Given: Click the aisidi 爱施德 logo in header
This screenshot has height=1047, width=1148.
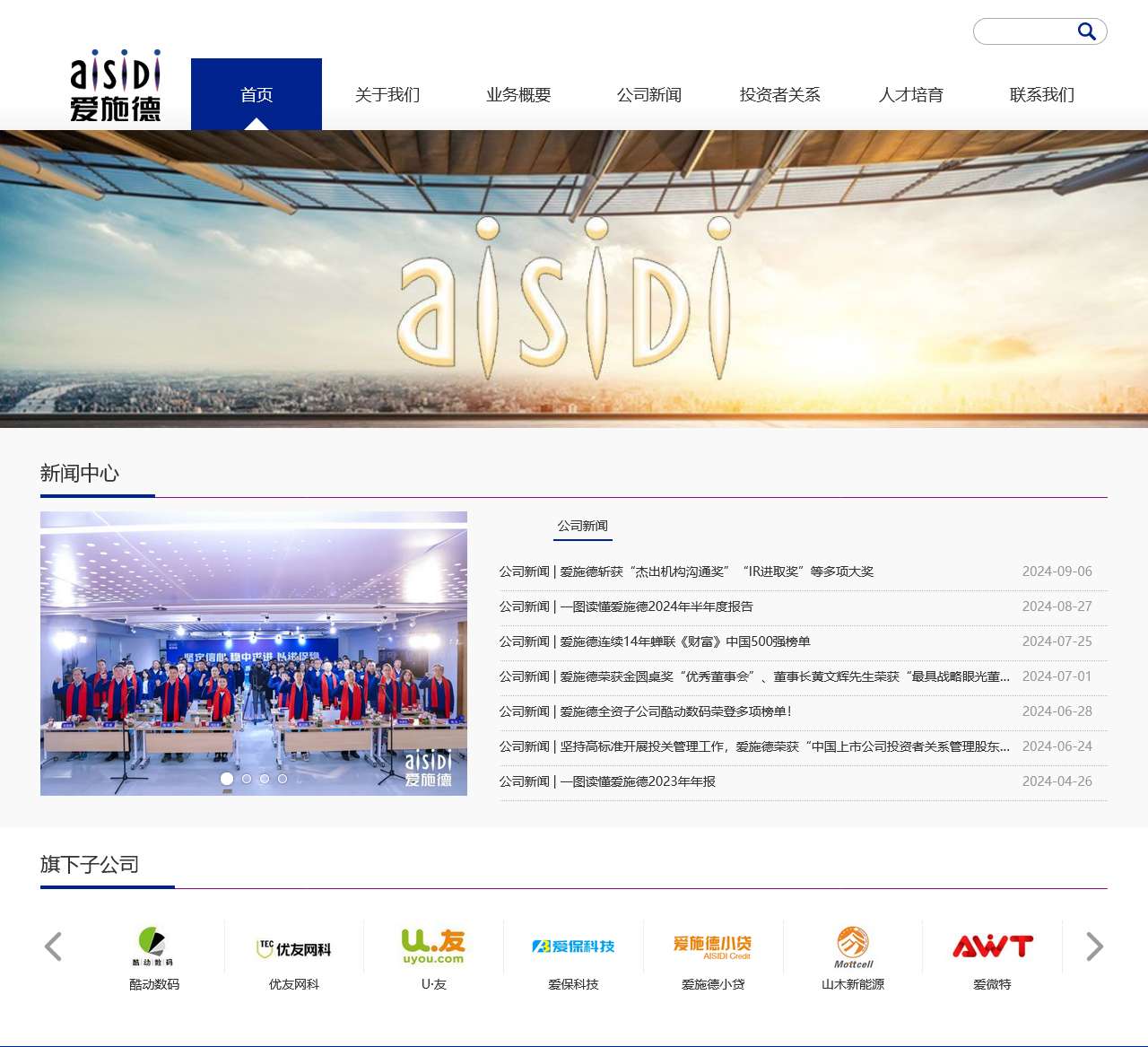Looking at the screenshot, I should coord(116,86).
